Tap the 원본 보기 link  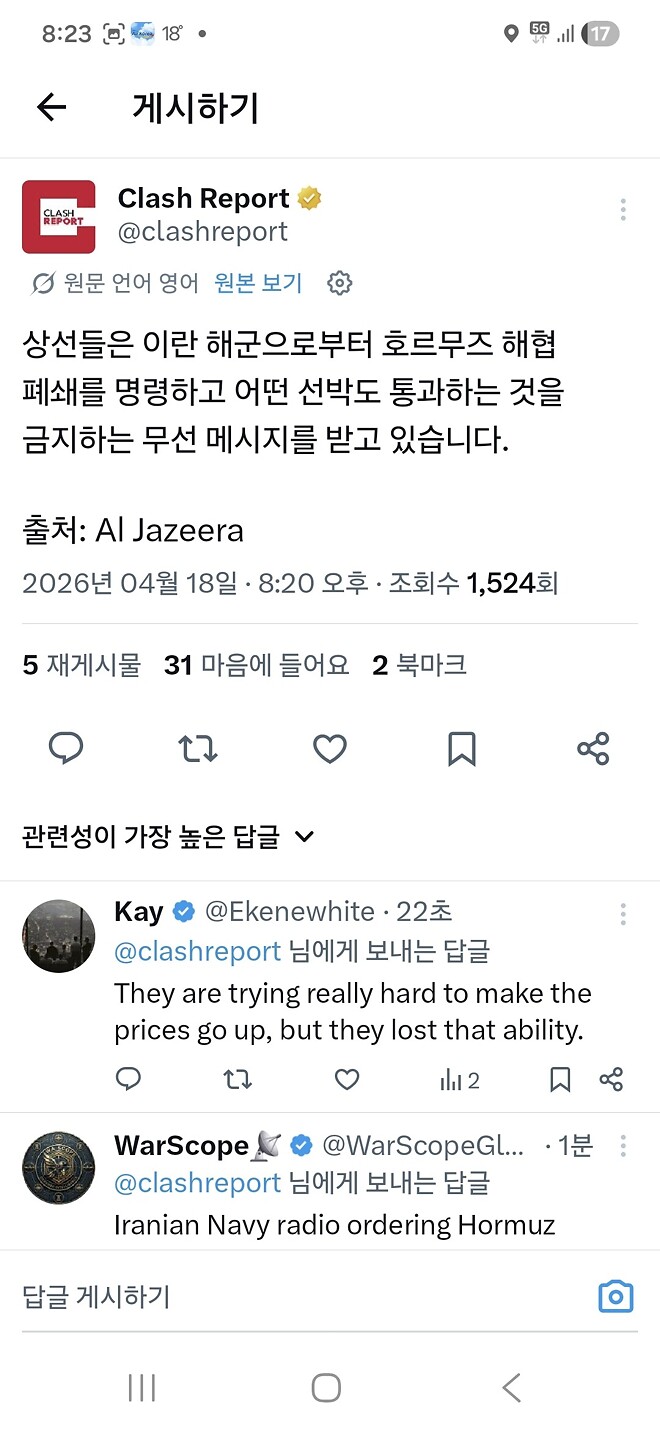tap(255, 283)
